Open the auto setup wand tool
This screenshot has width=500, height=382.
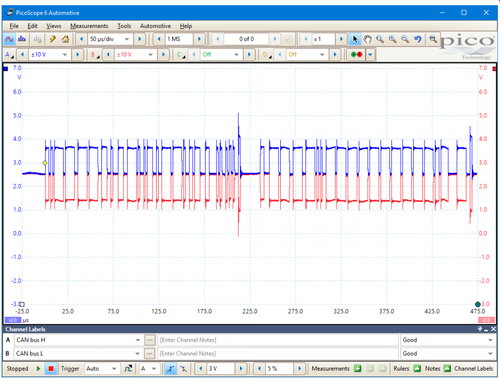53,39
